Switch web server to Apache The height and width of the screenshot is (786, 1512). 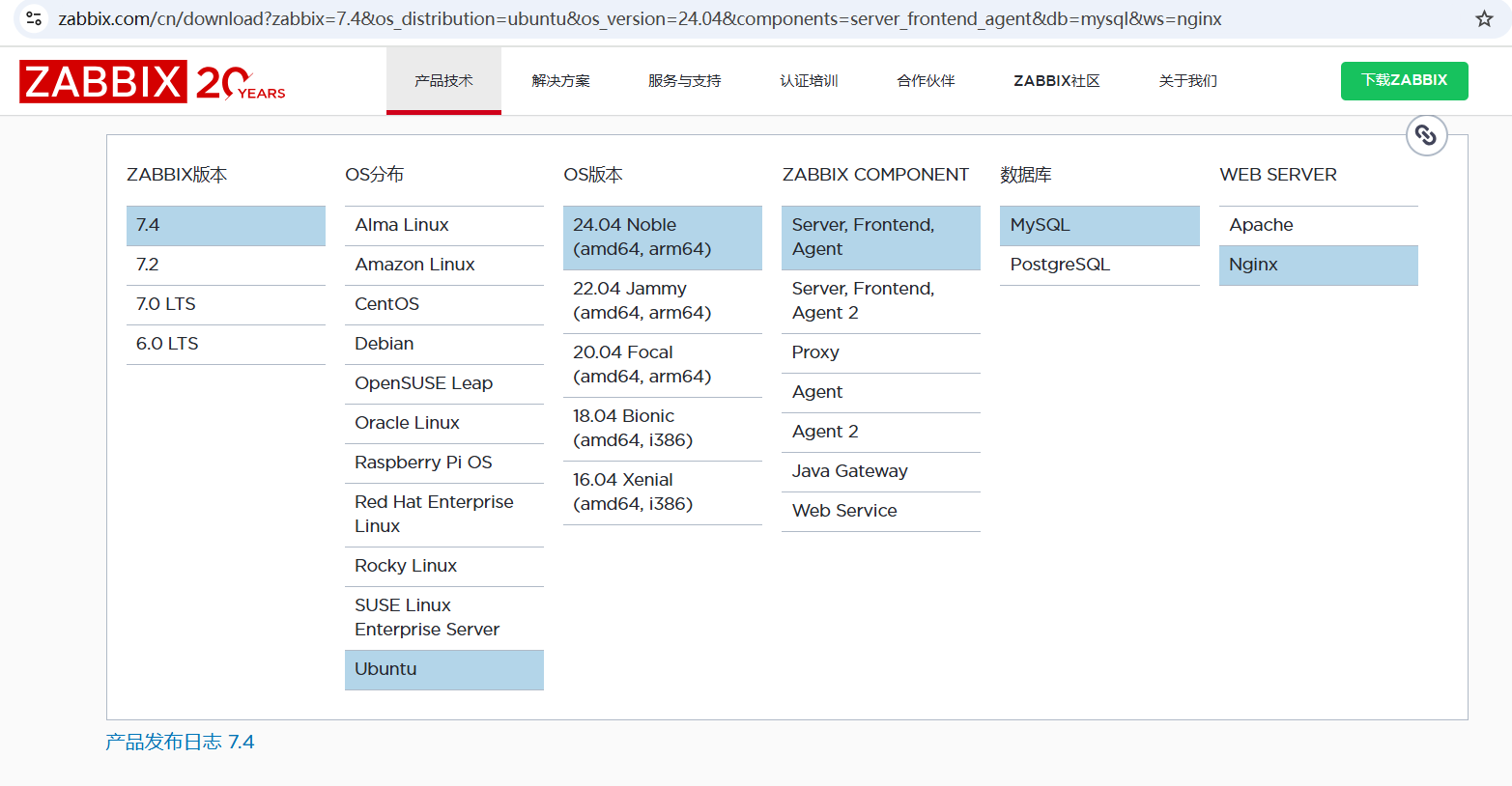[1258, 225]
